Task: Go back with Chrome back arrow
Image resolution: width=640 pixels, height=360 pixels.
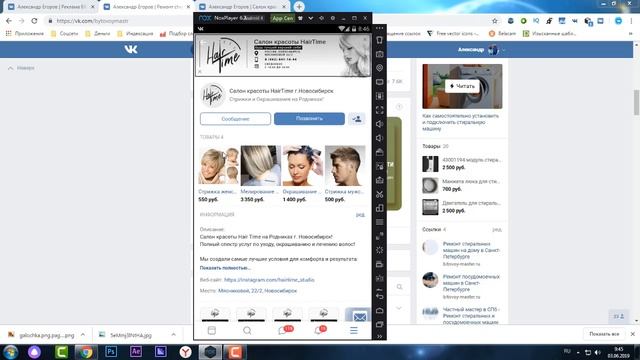Action: click(9, 21)
